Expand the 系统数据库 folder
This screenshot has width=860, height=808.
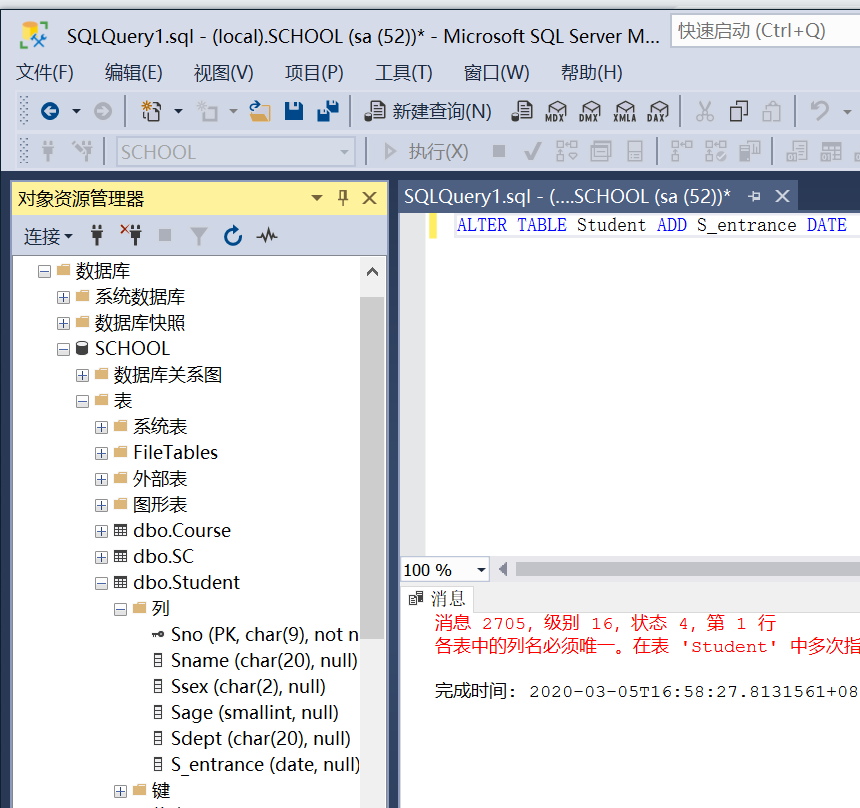tap(63, 297)
